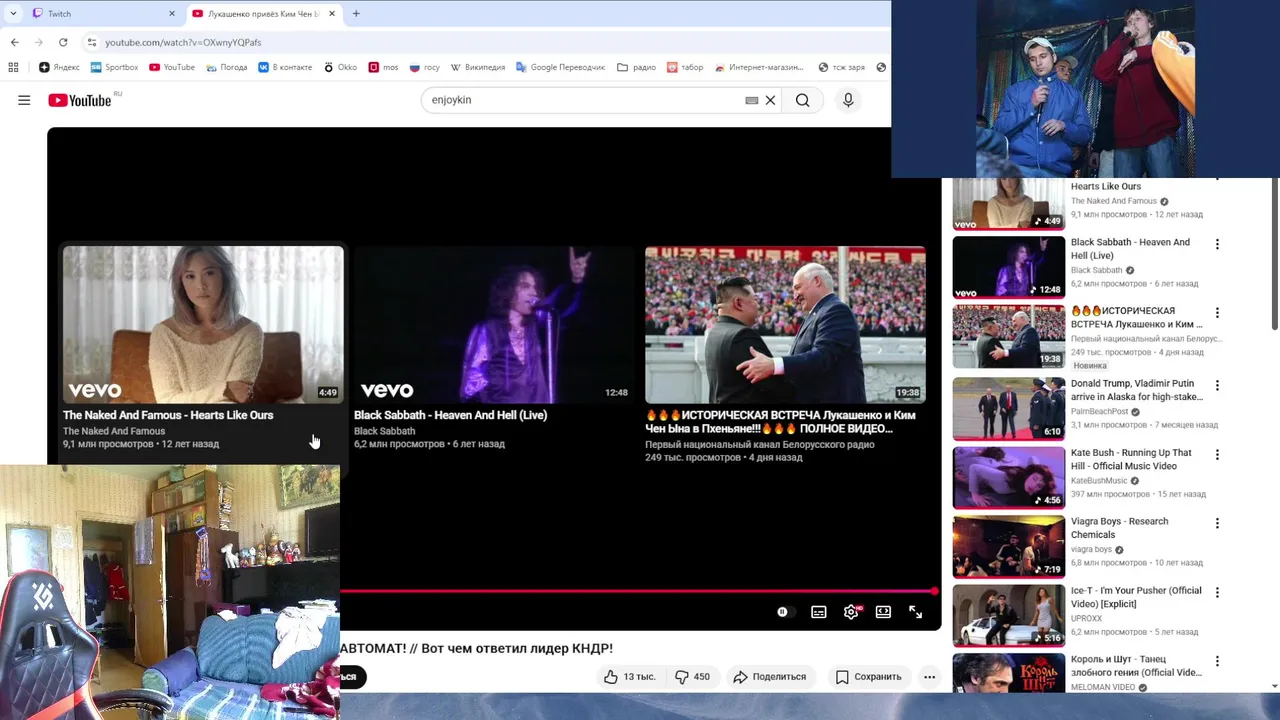The image size is (1280, 720).
Task: Open browser apps grid in bookmarks bar
Action: (13, 67)
